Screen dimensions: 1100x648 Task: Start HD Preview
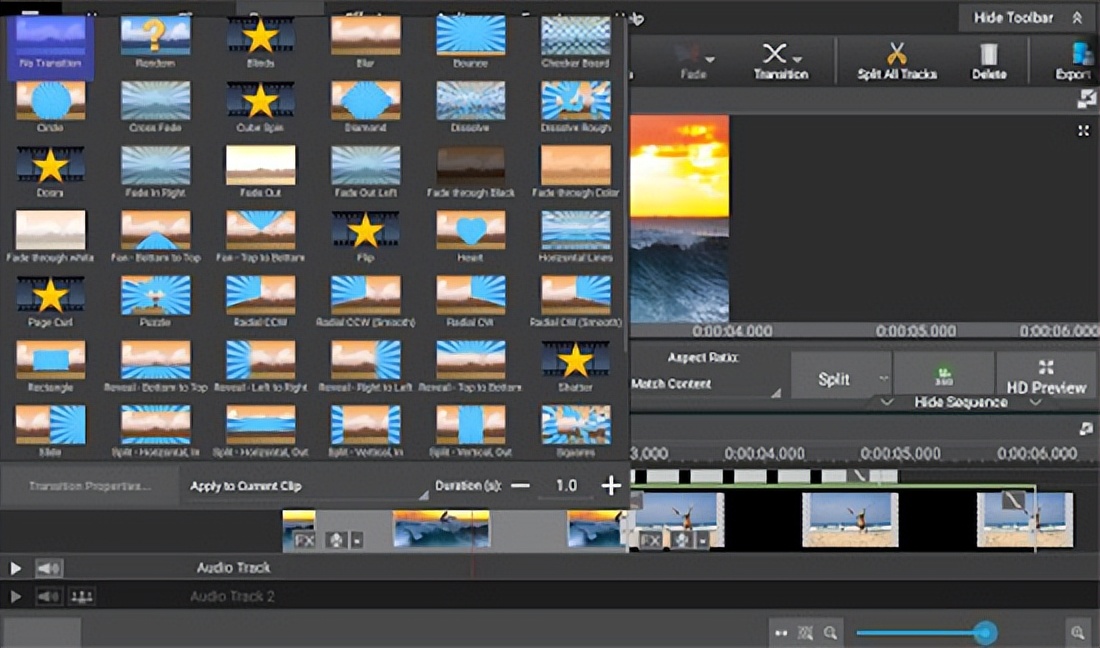[x=1045, y=377]
